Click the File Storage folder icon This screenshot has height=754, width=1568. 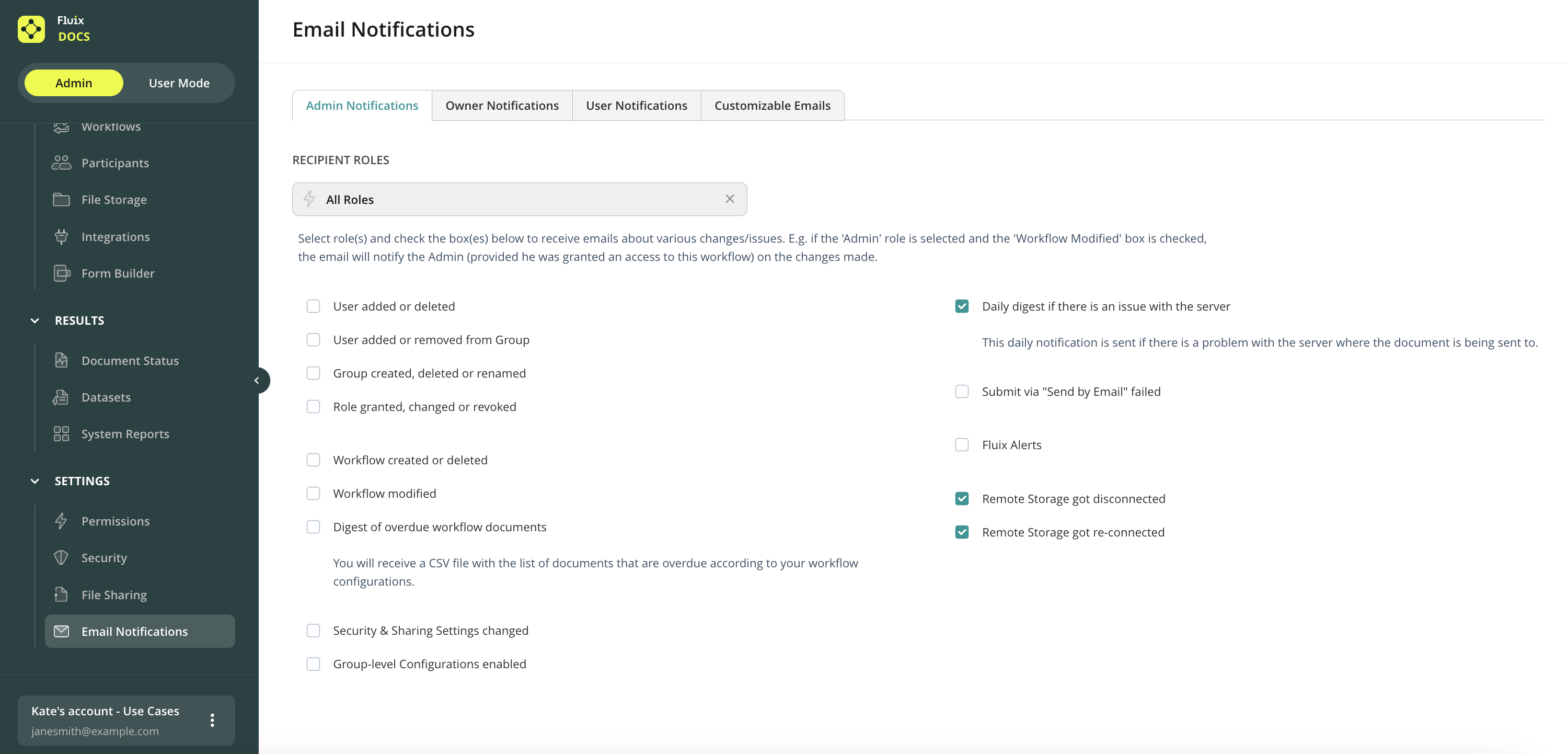(62, 199)
